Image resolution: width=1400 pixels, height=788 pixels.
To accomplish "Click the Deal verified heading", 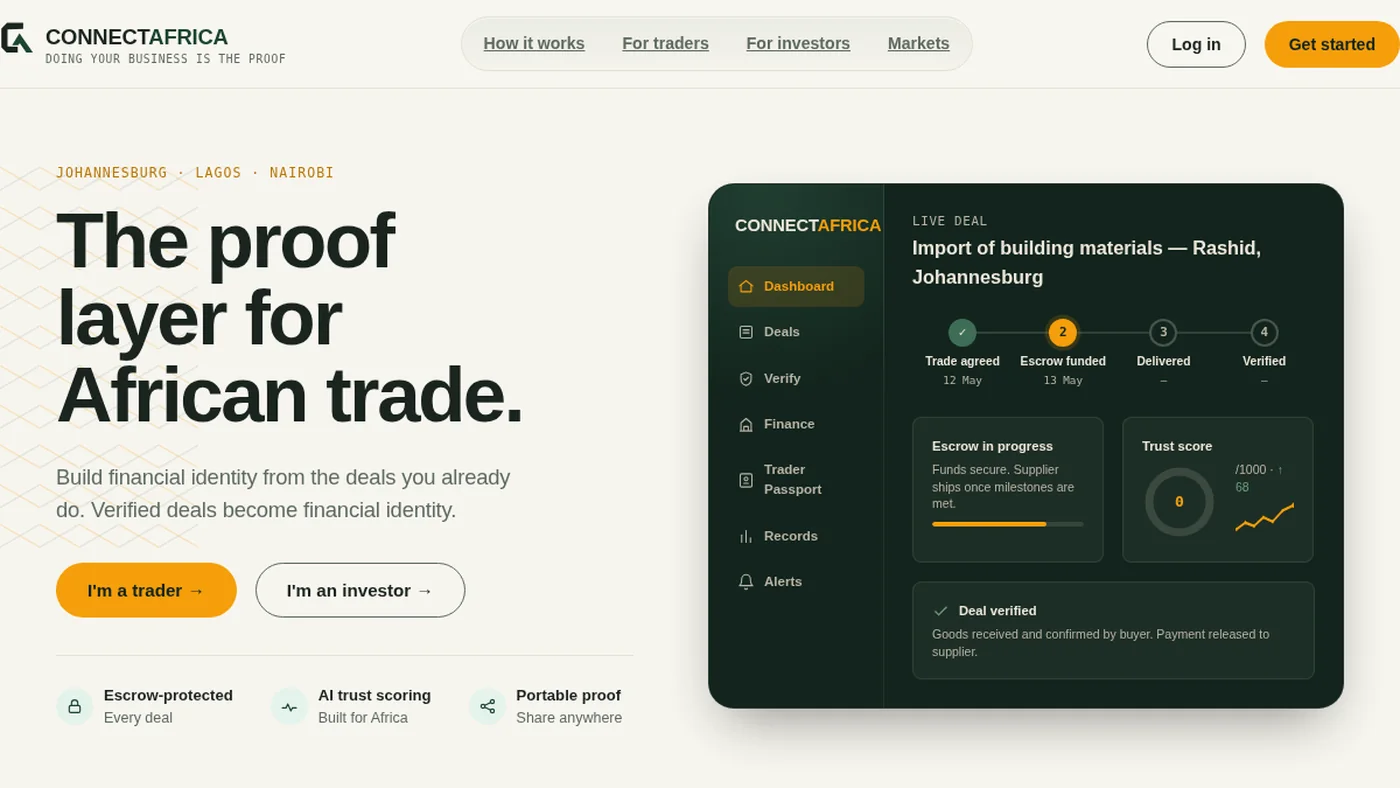I will pos(997,611).
